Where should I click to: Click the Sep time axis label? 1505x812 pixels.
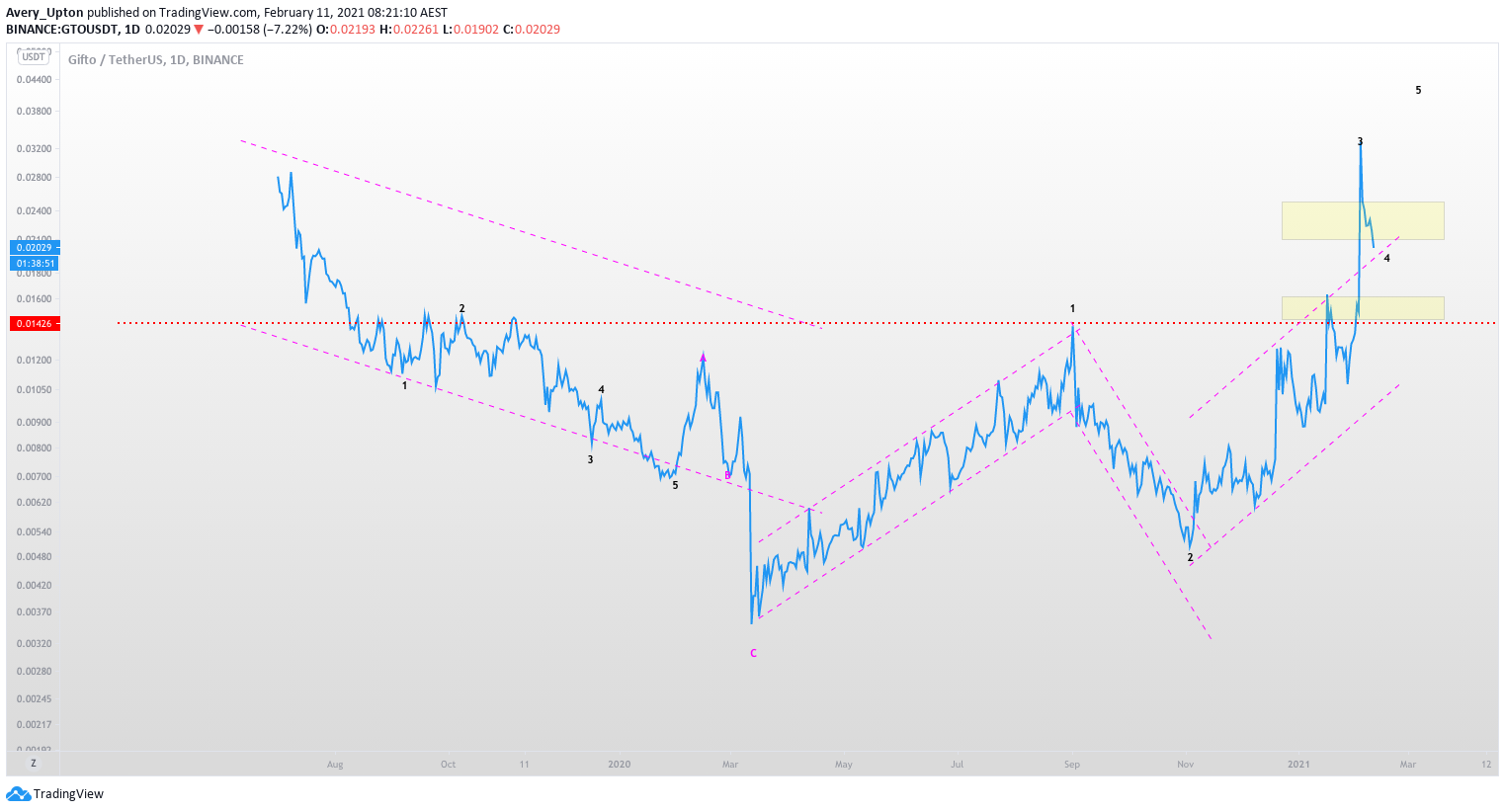point(1072,765)
